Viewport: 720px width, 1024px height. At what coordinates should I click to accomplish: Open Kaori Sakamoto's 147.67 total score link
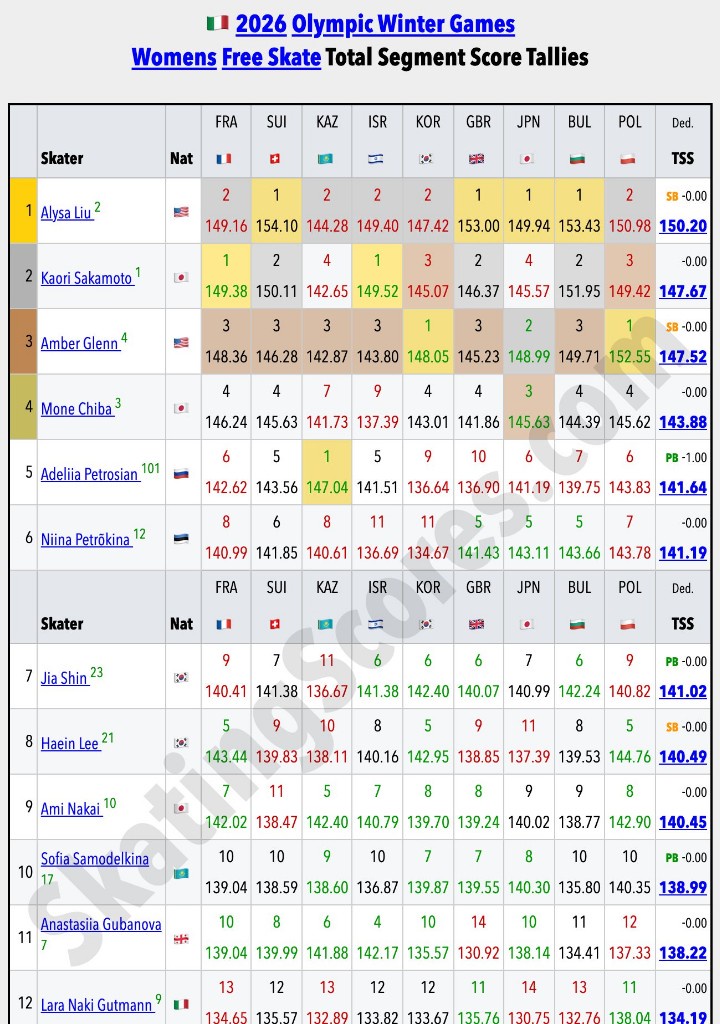(683, 291)
